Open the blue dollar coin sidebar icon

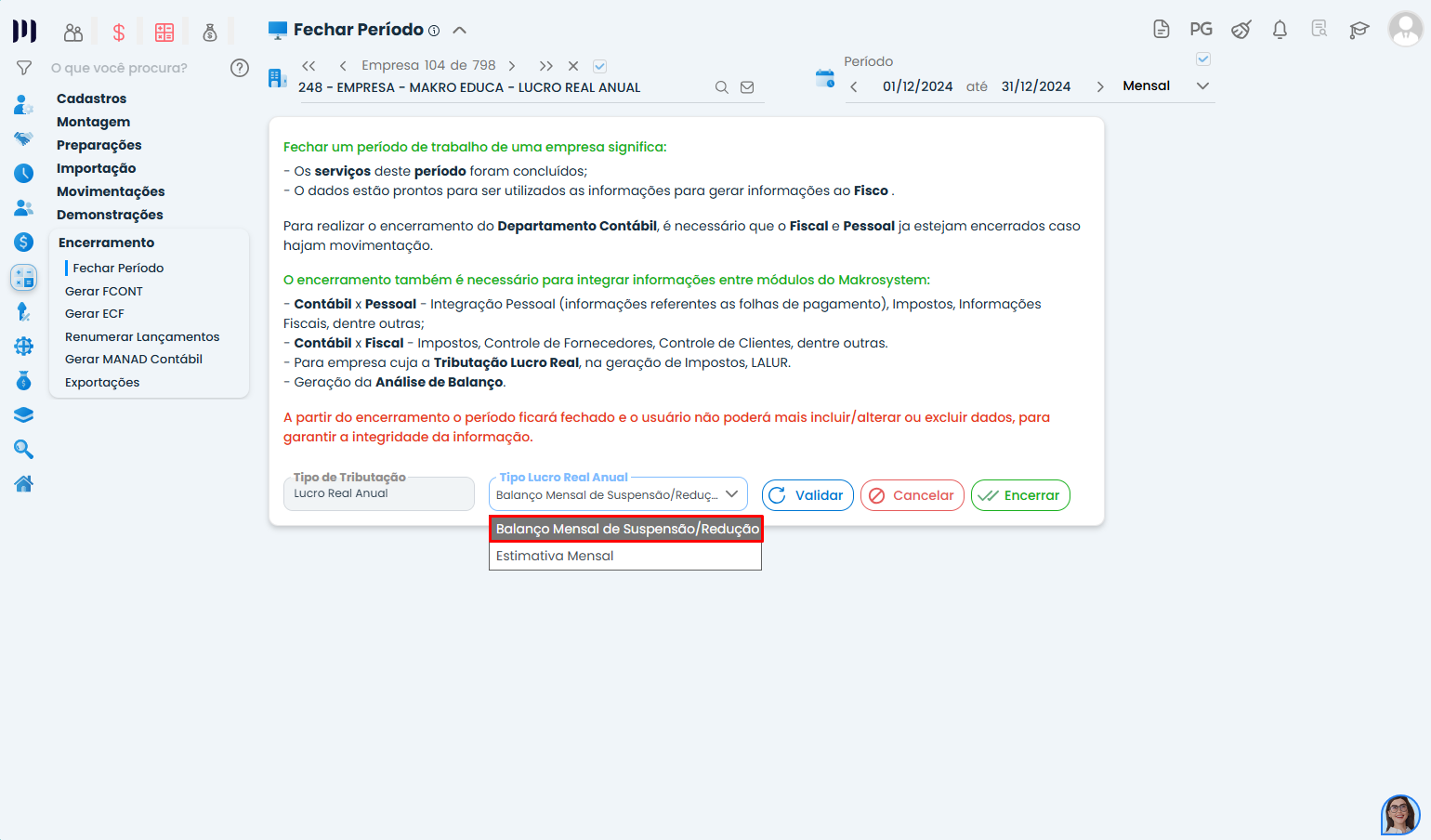24,243
